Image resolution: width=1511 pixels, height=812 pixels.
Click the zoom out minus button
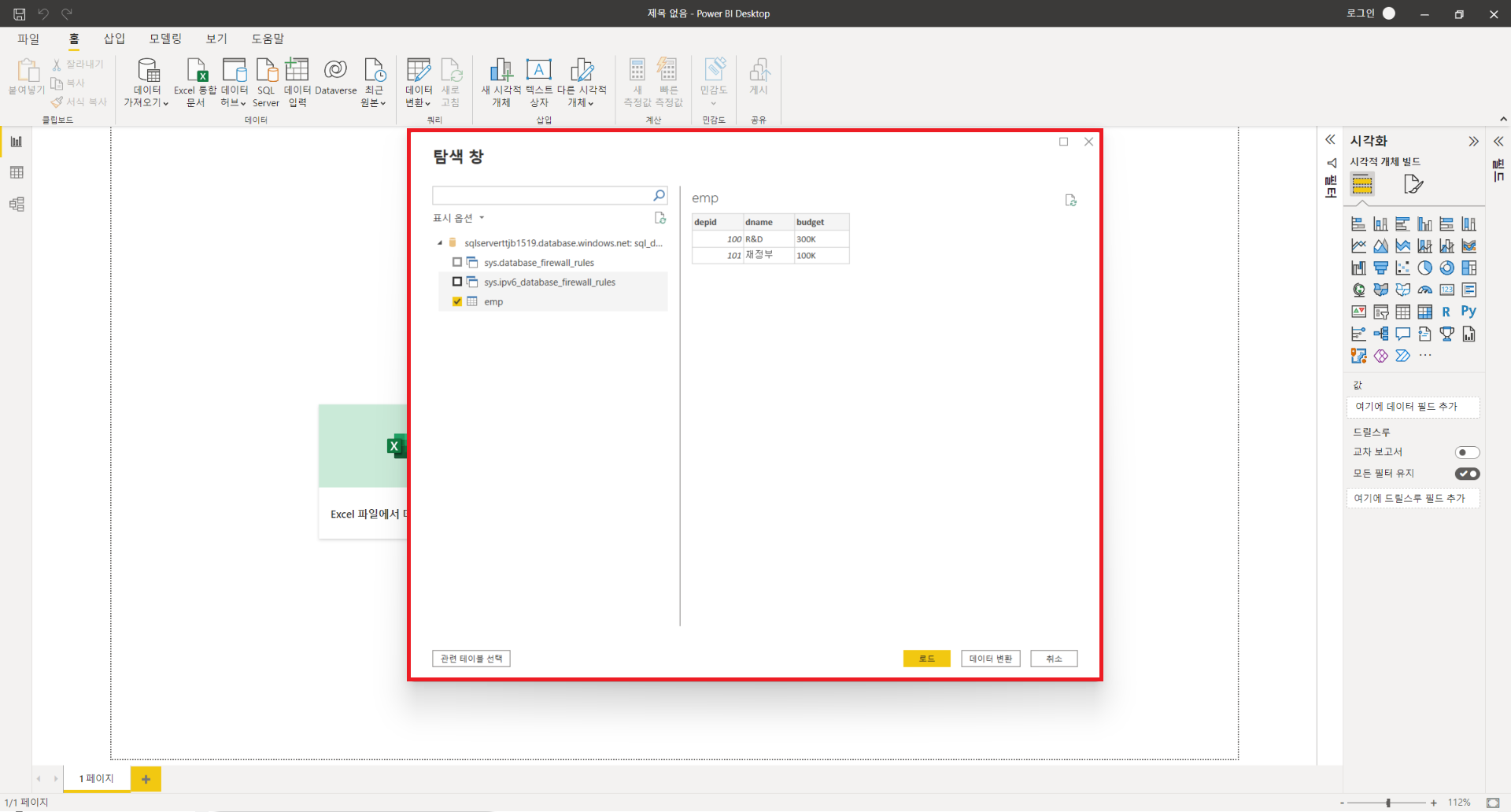coord(1342,803)
